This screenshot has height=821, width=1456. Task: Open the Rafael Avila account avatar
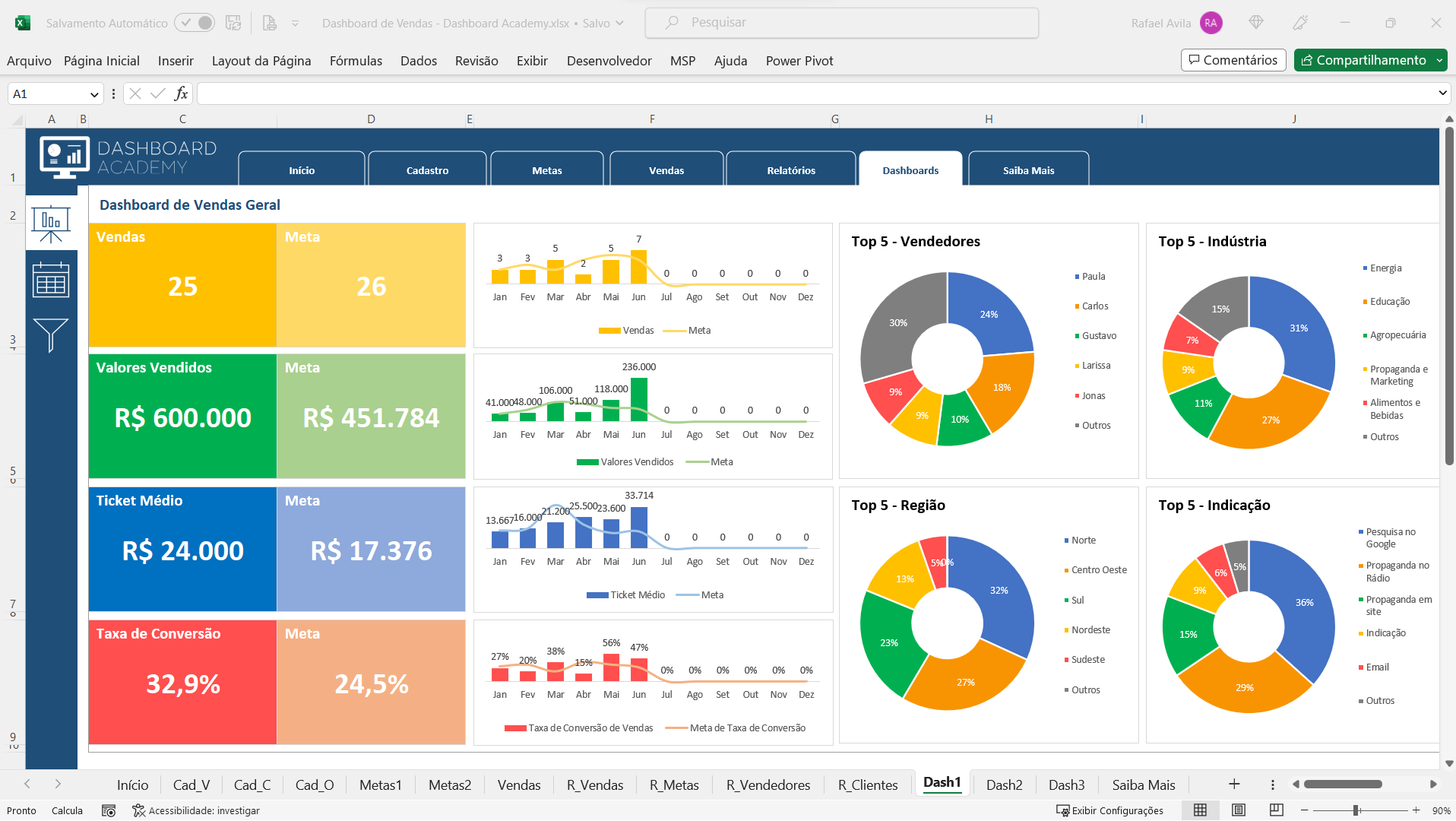[1211, 23]
